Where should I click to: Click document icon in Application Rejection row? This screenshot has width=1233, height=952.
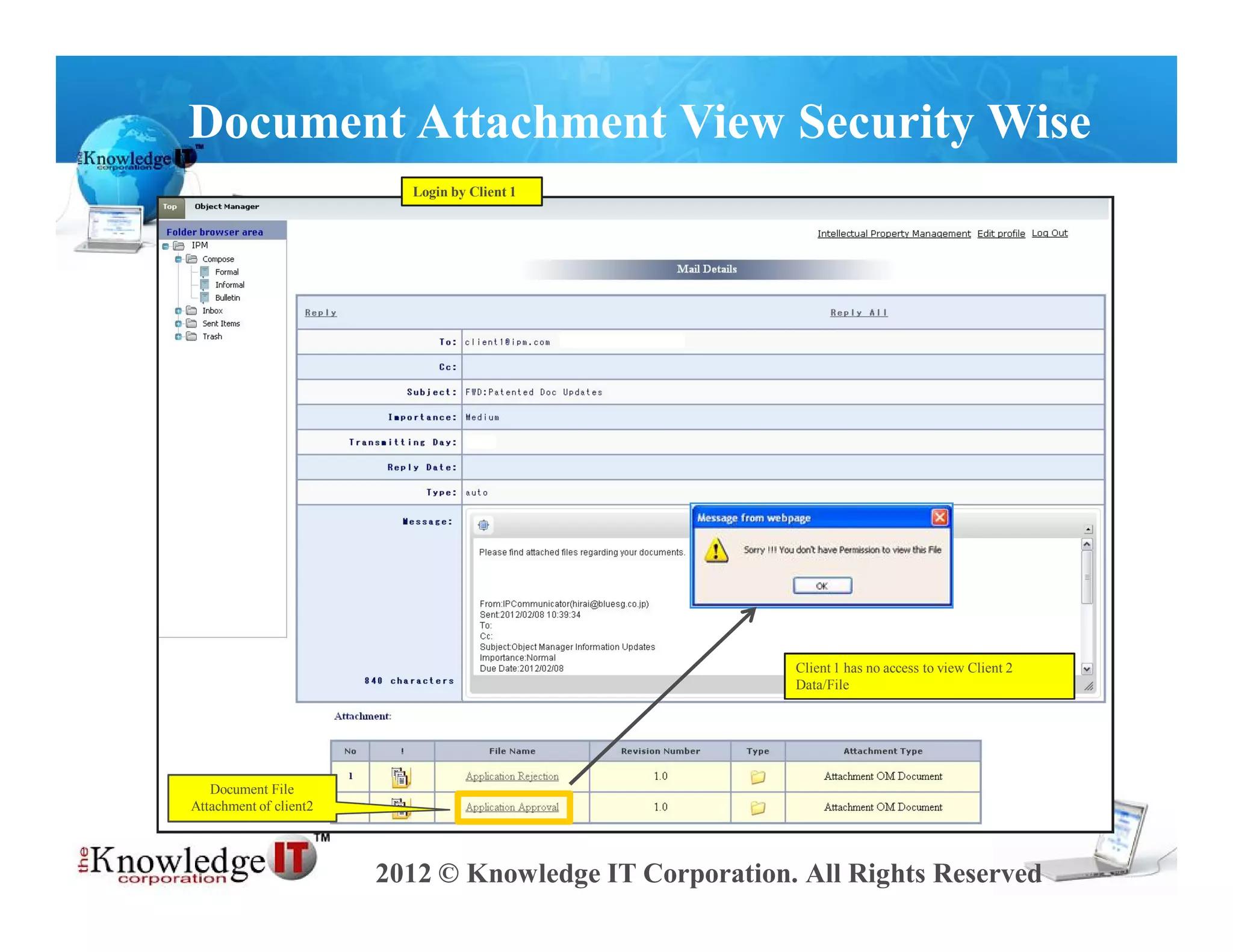pyautogui.click(x=400, y=777)
